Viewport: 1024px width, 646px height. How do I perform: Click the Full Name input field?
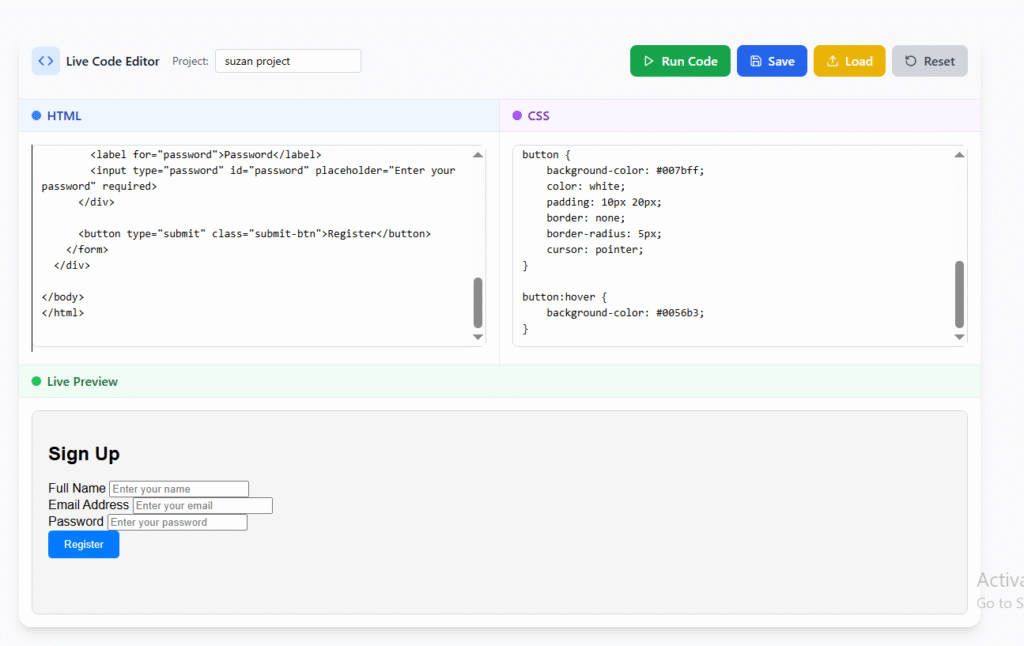178,489
